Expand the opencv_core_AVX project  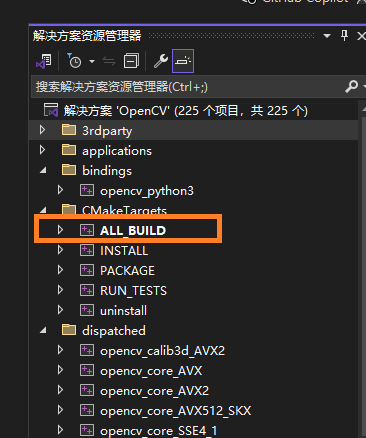click(x=60, y=370)
